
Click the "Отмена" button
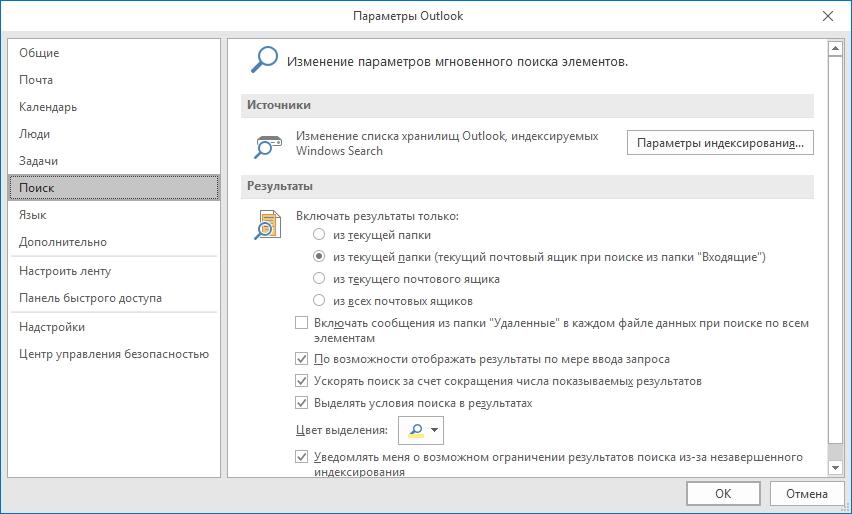point(806,493)
